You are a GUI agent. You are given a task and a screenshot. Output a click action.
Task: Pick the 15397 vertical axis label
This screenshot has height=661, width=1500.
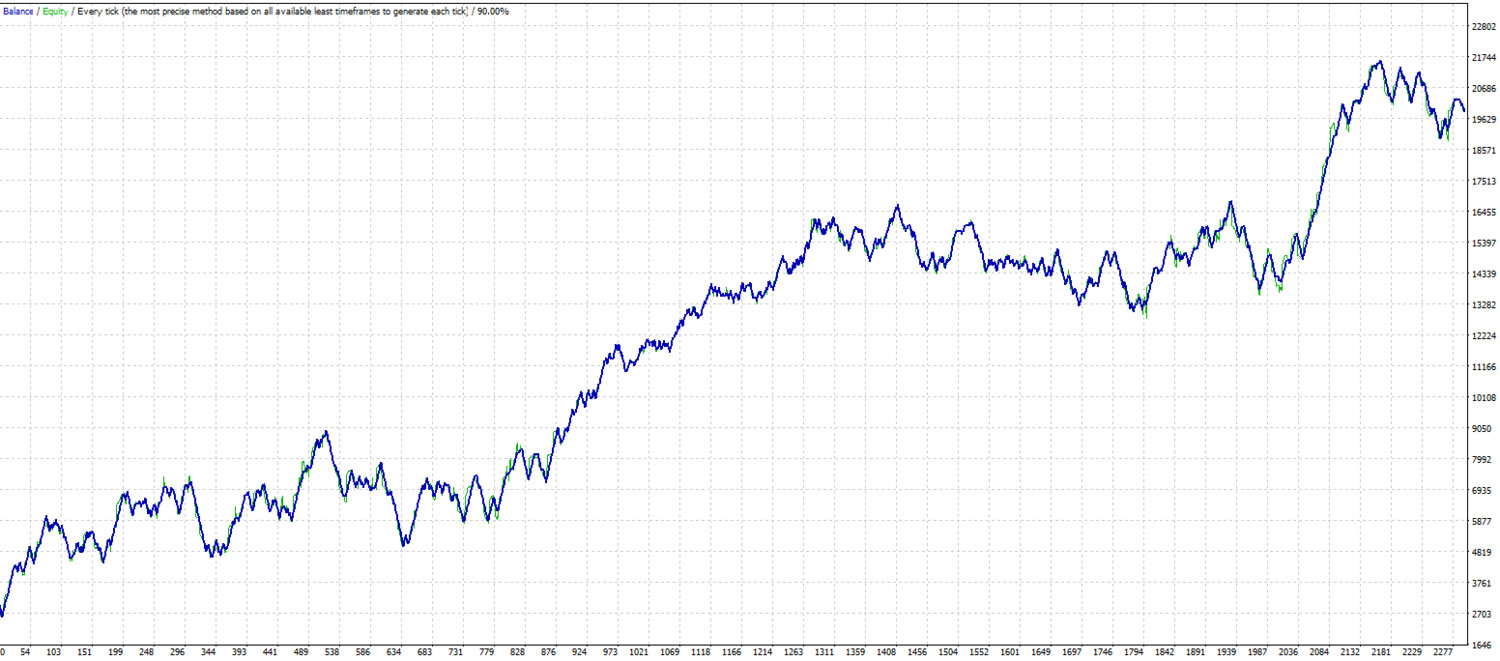tap(1483, 244)
